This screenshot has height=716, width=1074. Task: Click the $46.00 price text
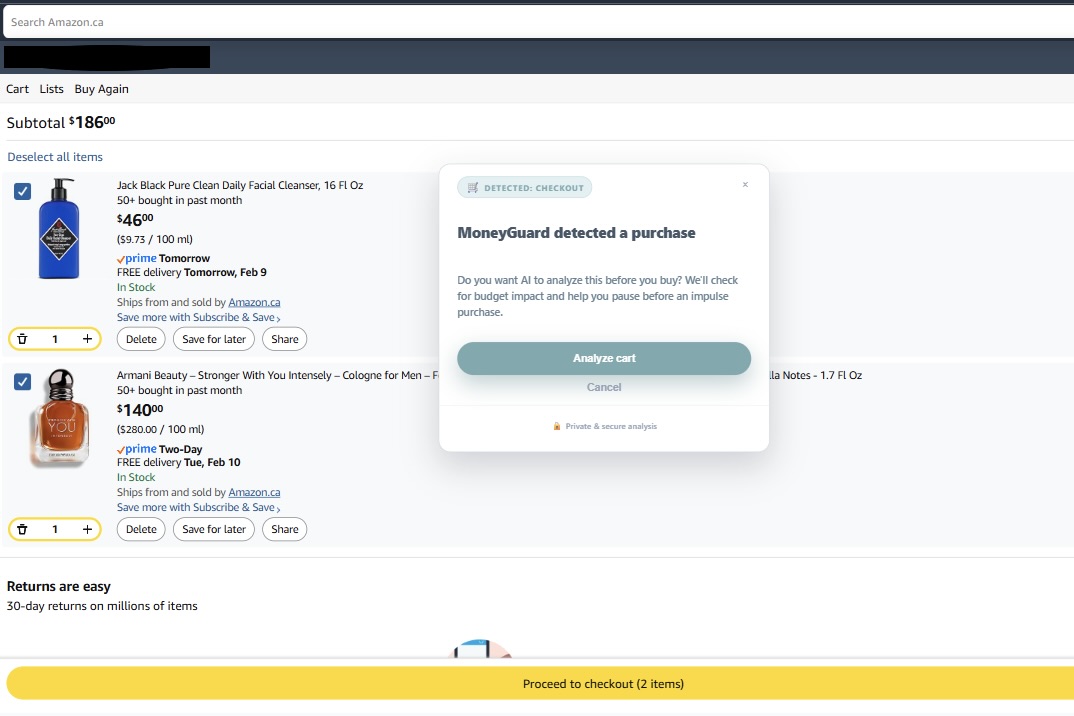[x=135, y=220]
